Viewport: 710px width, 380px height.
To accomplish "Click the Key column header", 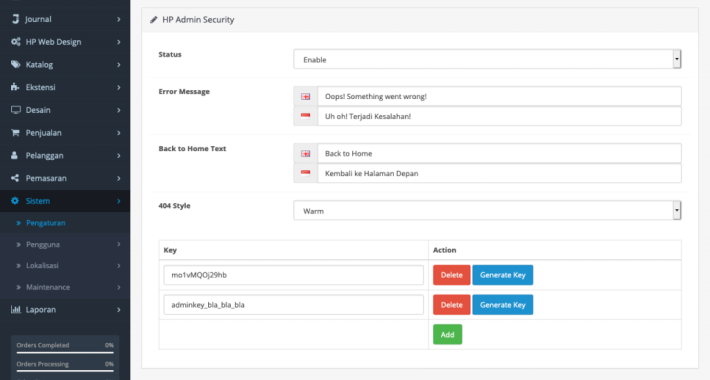I will [x=170, y=250].
